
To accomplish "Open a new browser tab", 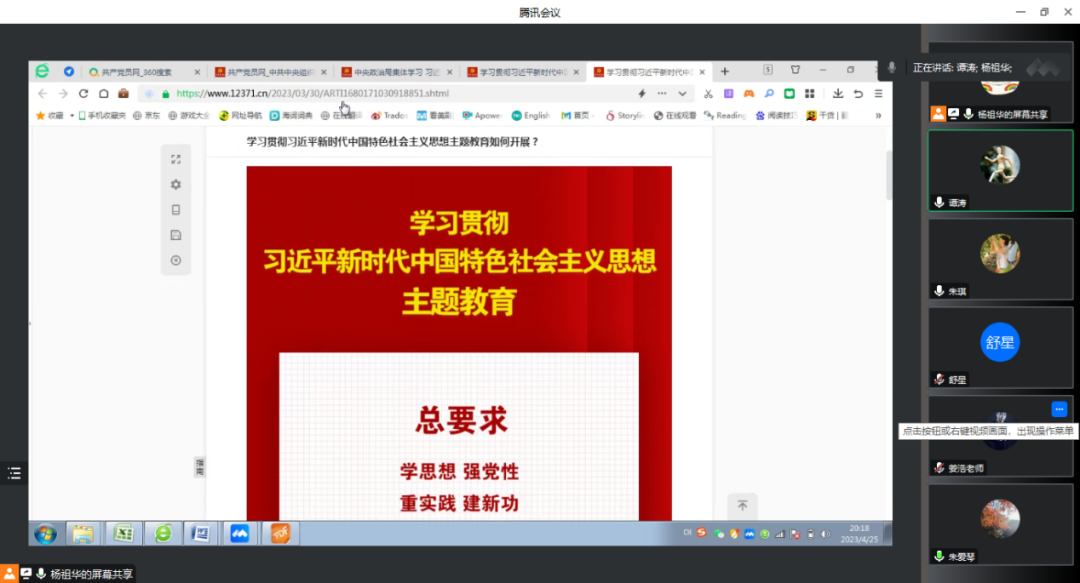I will [x=725, y=71].
